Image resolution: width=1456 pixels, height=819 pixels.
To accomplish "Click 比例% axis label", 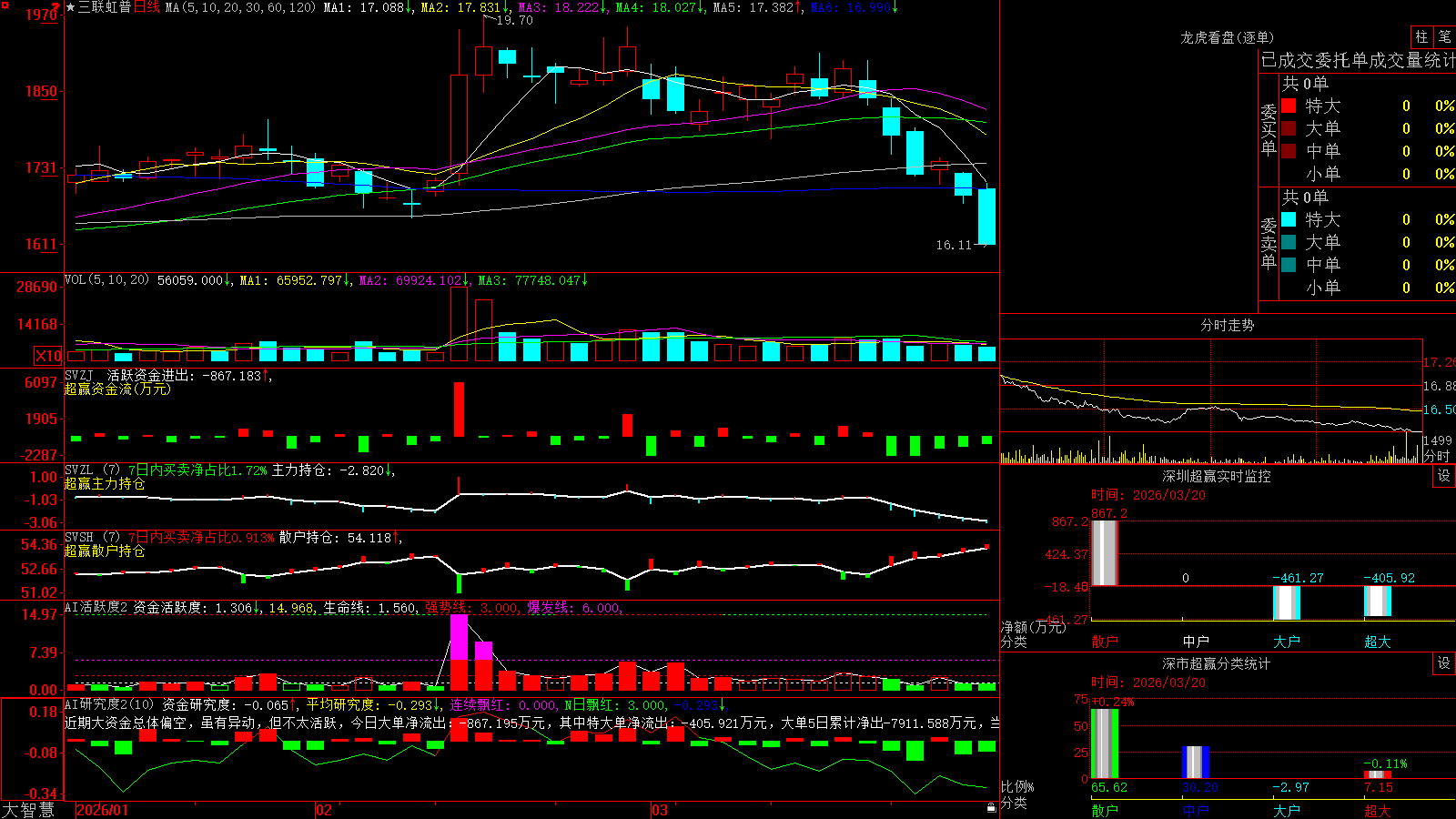I will [x=1017, y=786].
